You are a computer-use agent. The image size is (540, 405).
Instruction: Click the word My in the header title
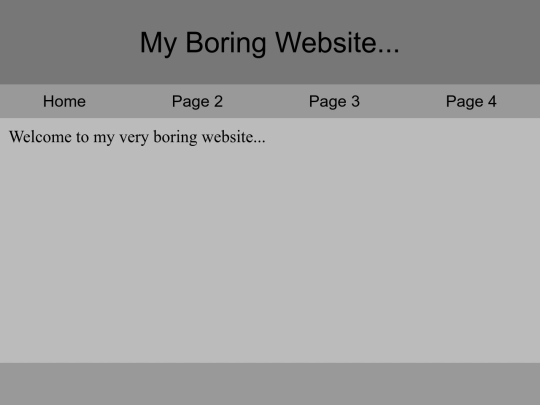(x=158, y=43)
